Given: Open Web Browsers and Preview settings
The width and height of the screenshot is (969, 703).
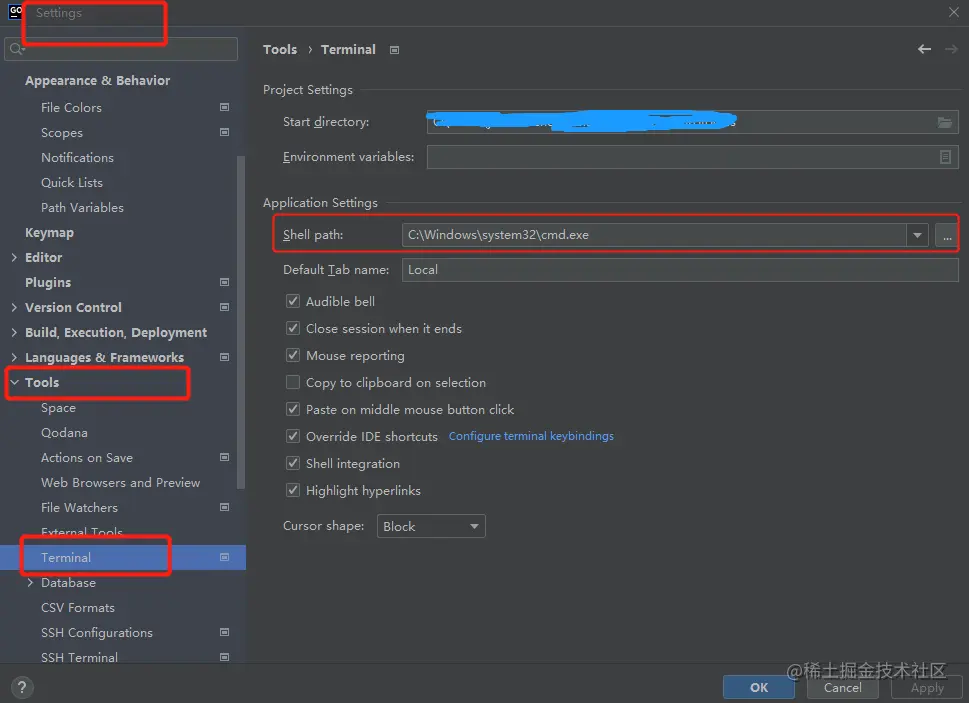Looking at the screenshot, I should (121, 482).
